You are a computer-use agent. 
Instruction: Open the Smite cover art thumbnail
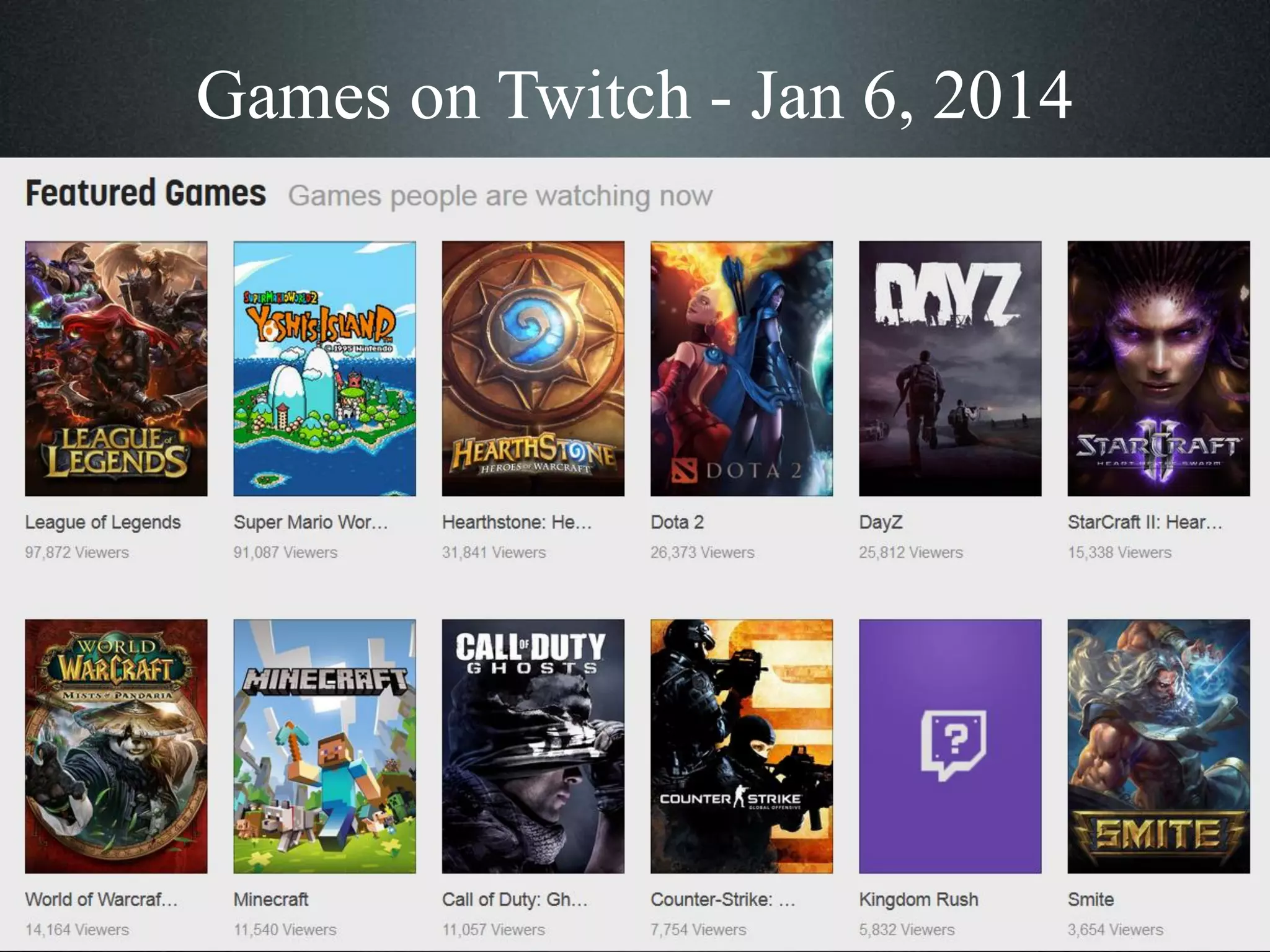(x=1158, y=746)
